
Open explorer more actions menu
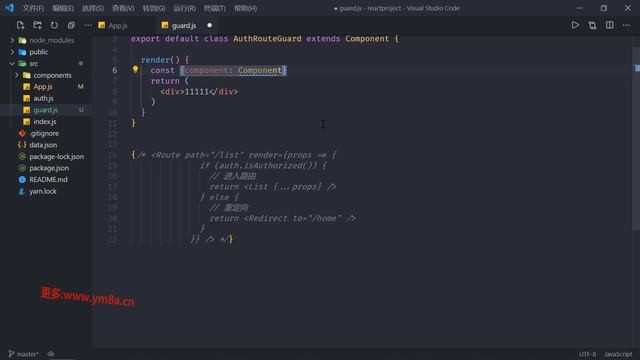pyautogui.click(x=88, y=25)
